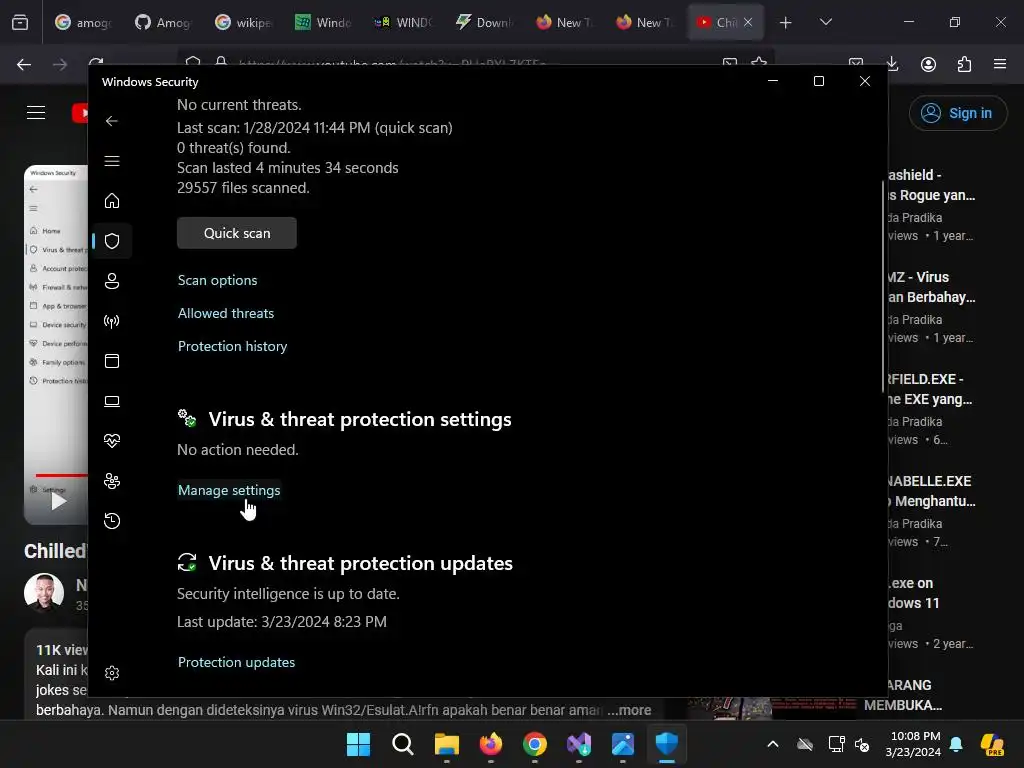Open suggested video 'NABELLE.EXE'
This screenshot has height=768, width=1024.
[931, 491]
